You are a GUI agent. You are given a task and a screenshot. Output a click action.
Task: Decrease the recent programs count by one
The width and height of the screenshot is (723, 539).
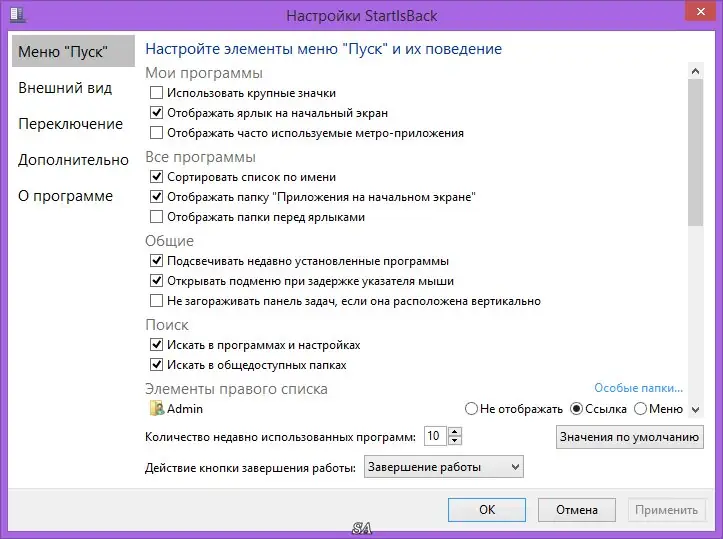coord(455,440)
